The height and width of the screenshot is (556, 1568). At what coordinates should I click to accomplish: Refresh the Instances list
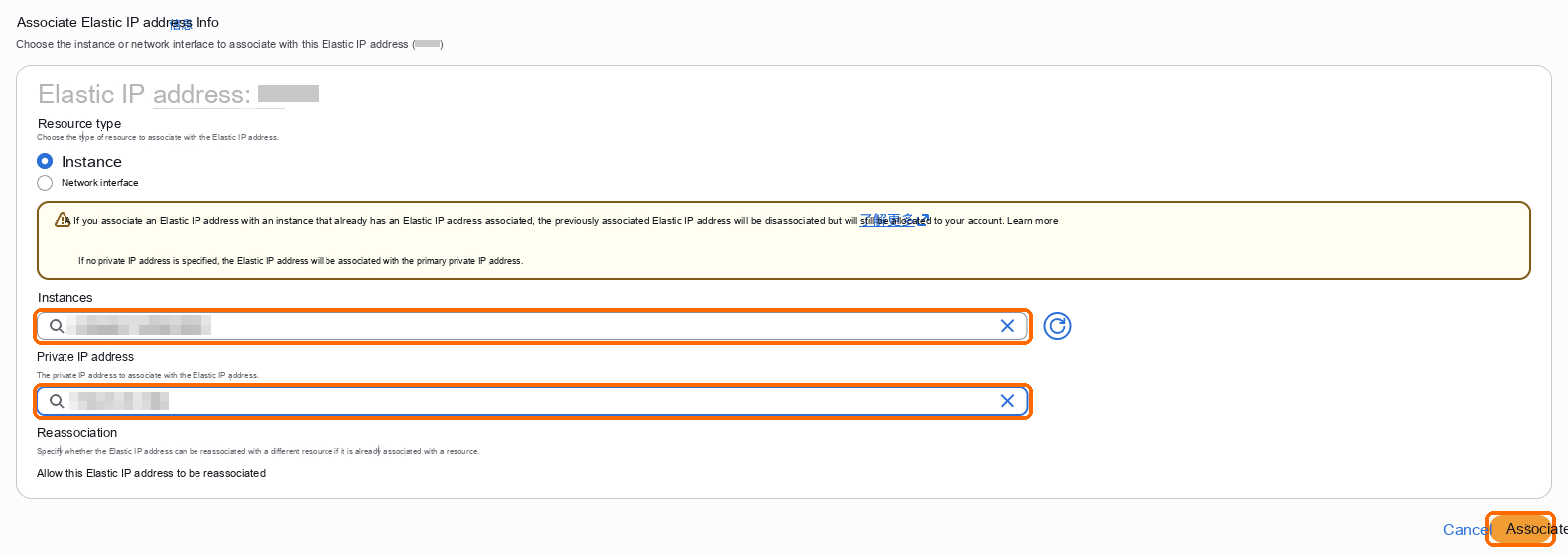[1058, 326]
